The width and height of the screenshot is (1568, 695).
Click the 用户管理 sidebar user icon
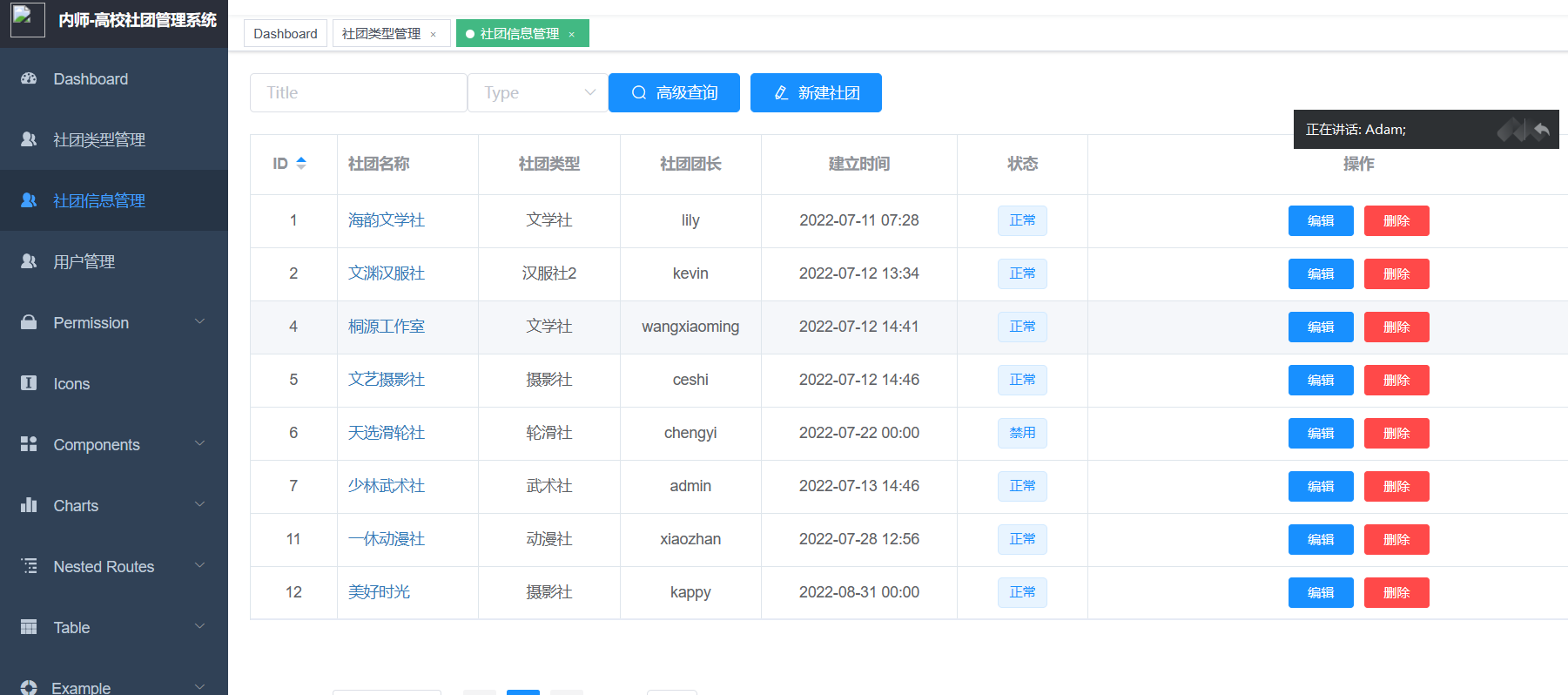point(29,261)
